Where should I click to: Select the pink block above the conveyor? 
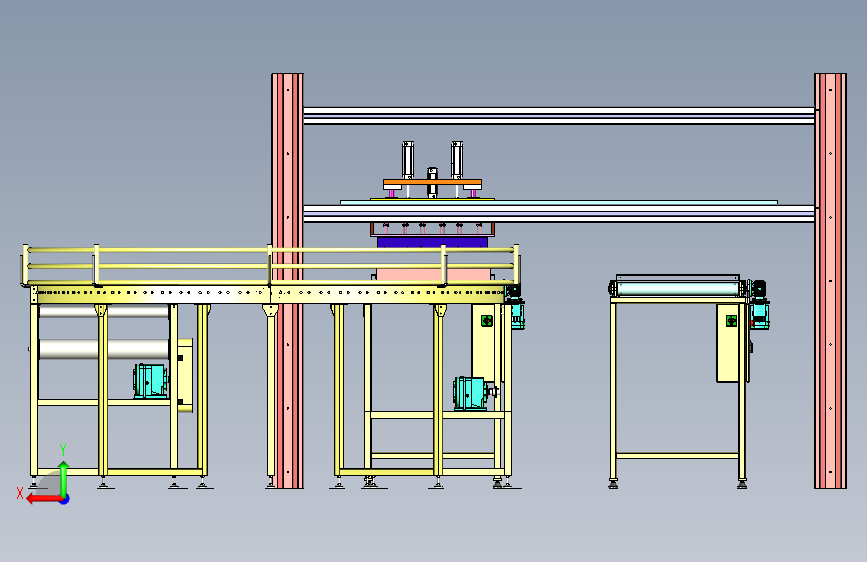click(433, 275)
